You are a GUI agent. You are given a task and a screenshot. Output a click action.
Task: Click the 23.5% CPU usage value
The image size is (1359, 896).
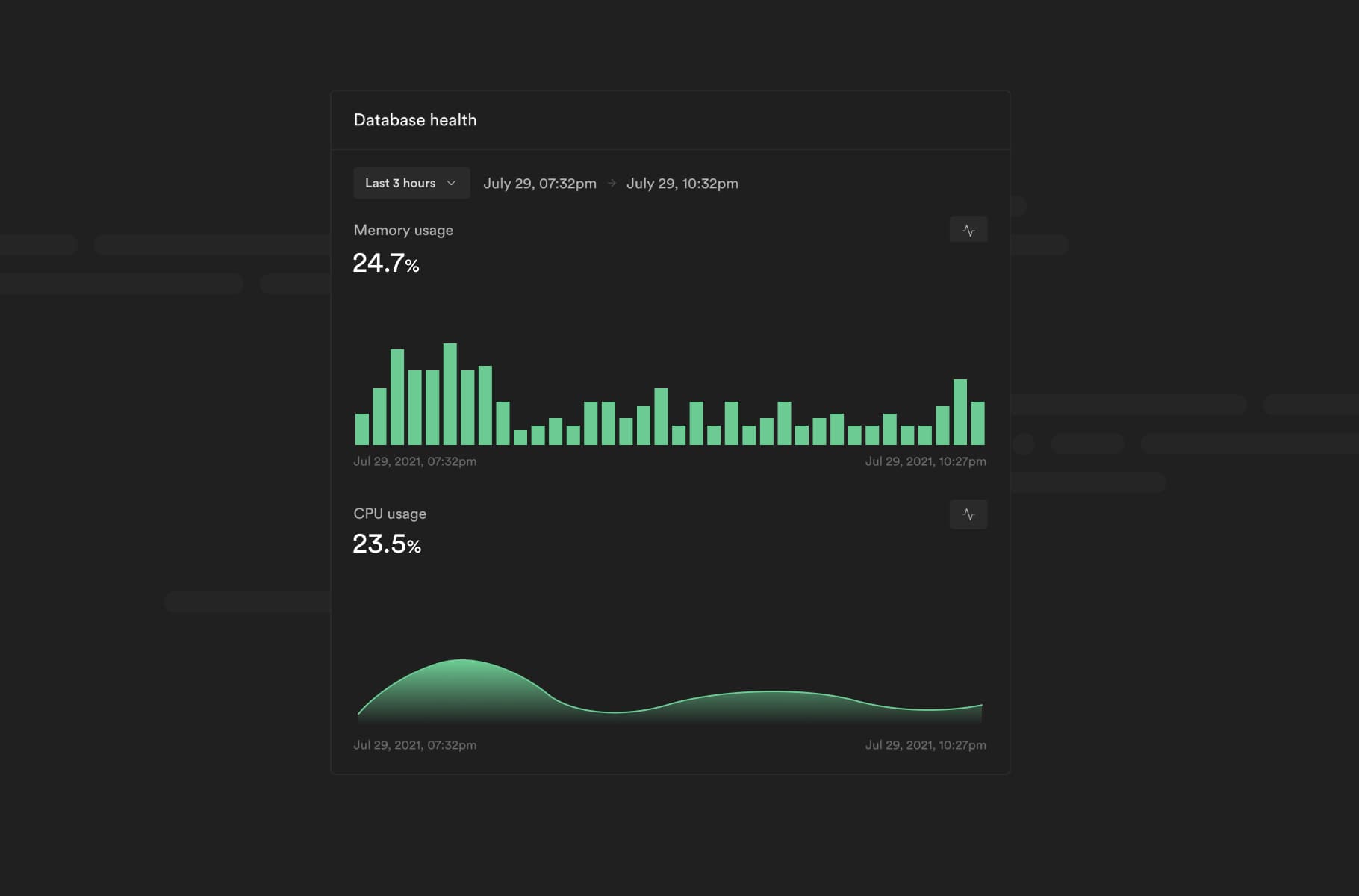(x=386, y=544)
